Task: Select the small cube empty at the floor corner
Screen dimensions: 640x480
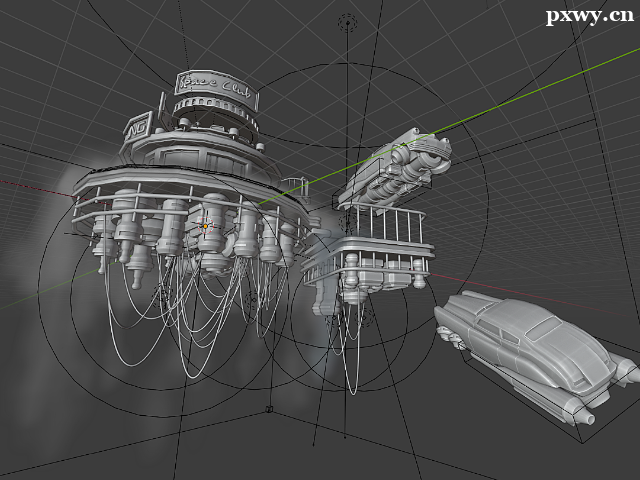Action: click(269, 409)
